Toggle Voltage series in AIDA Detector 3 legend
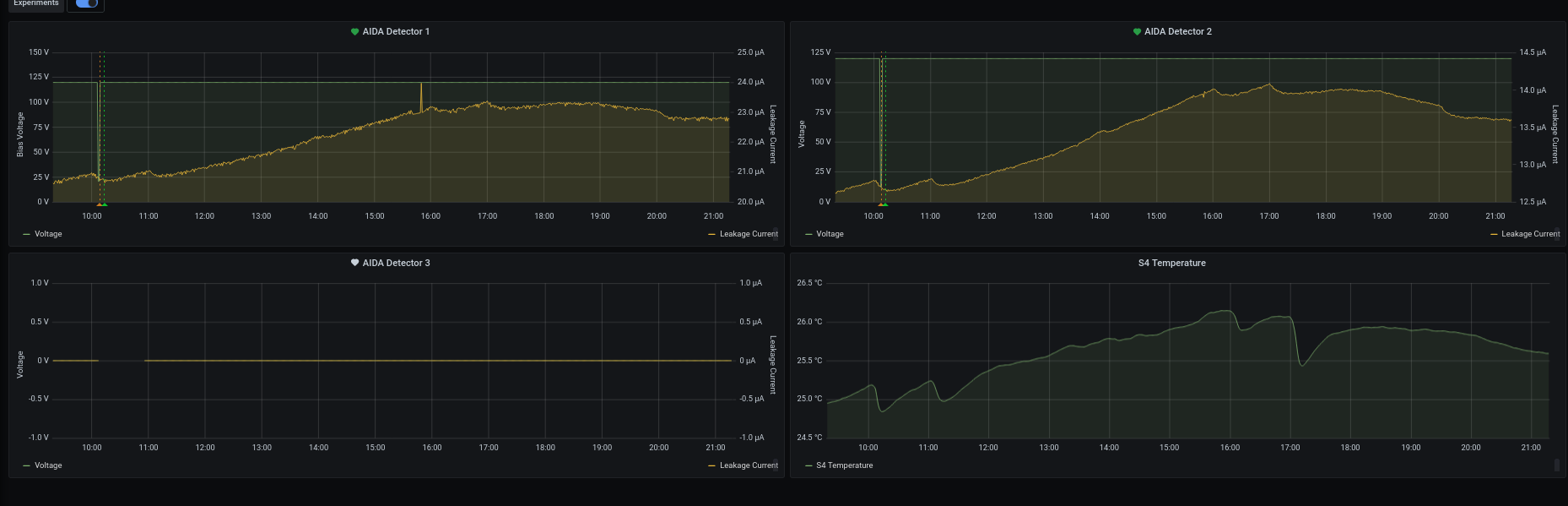 (48, 465)
